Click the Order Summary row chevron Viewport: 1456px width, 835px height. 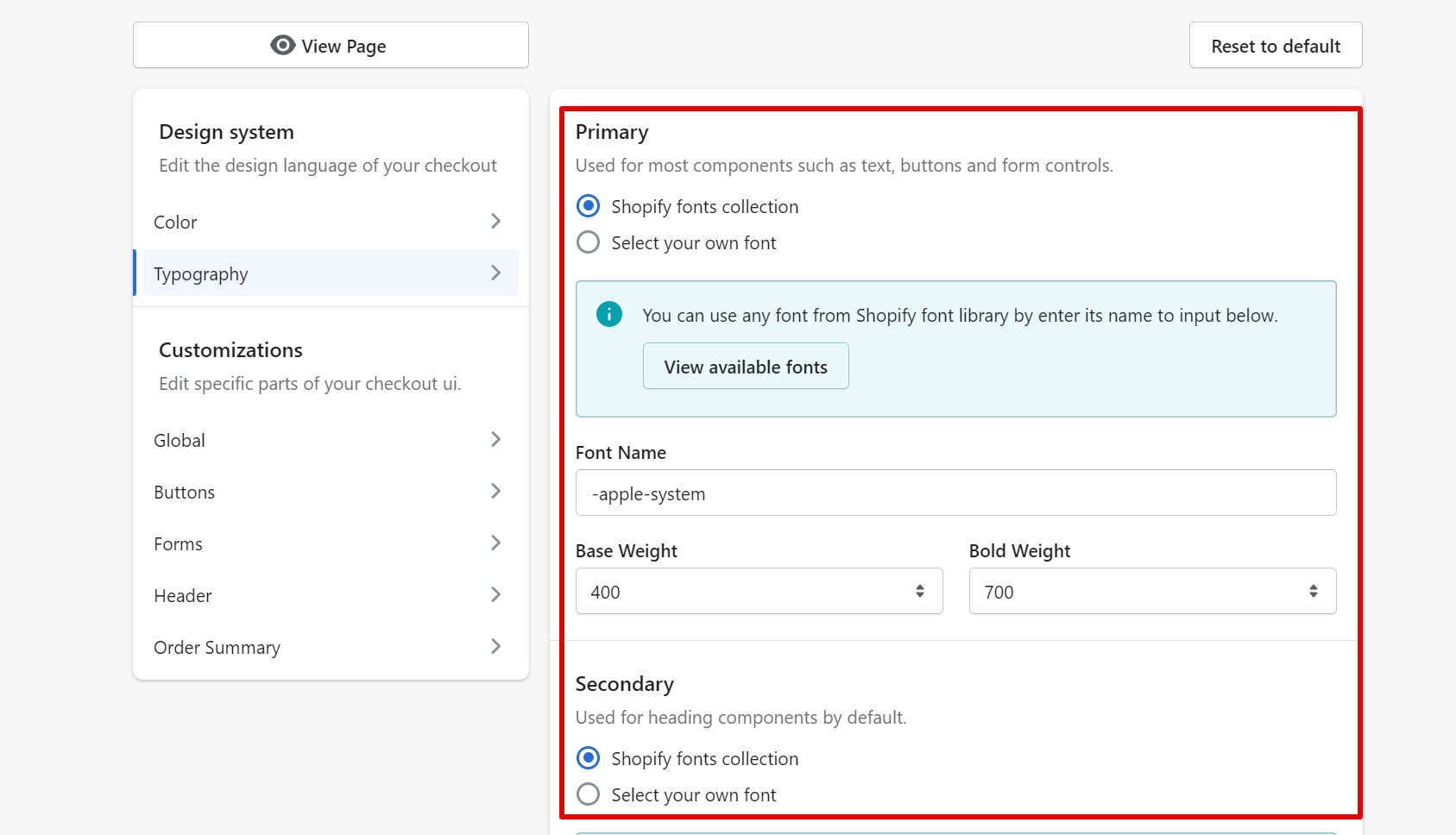coord(495,646)
